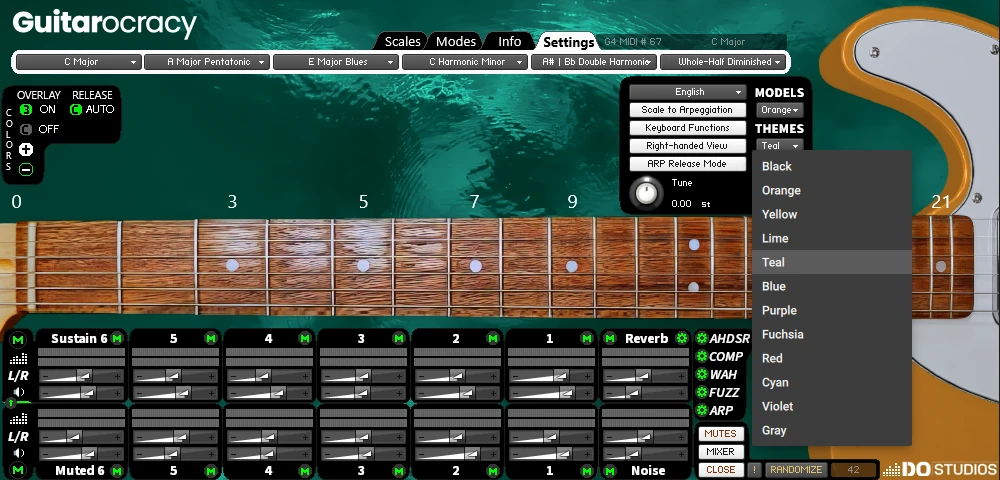The height and width of the screenshot is (480, 1000).
Task: Mute the Reverb channel M icon
Action: click(610, 338)
